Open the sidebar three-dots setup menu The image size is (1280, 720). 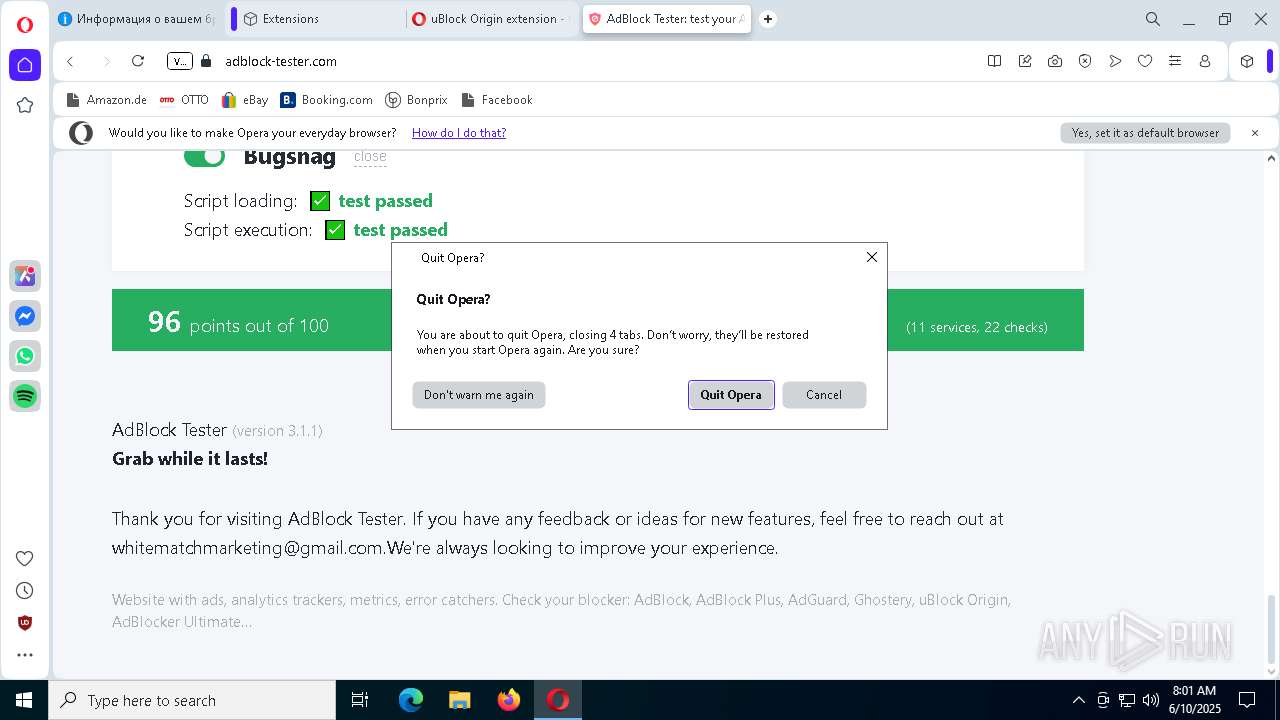click(x=25, y=655)
